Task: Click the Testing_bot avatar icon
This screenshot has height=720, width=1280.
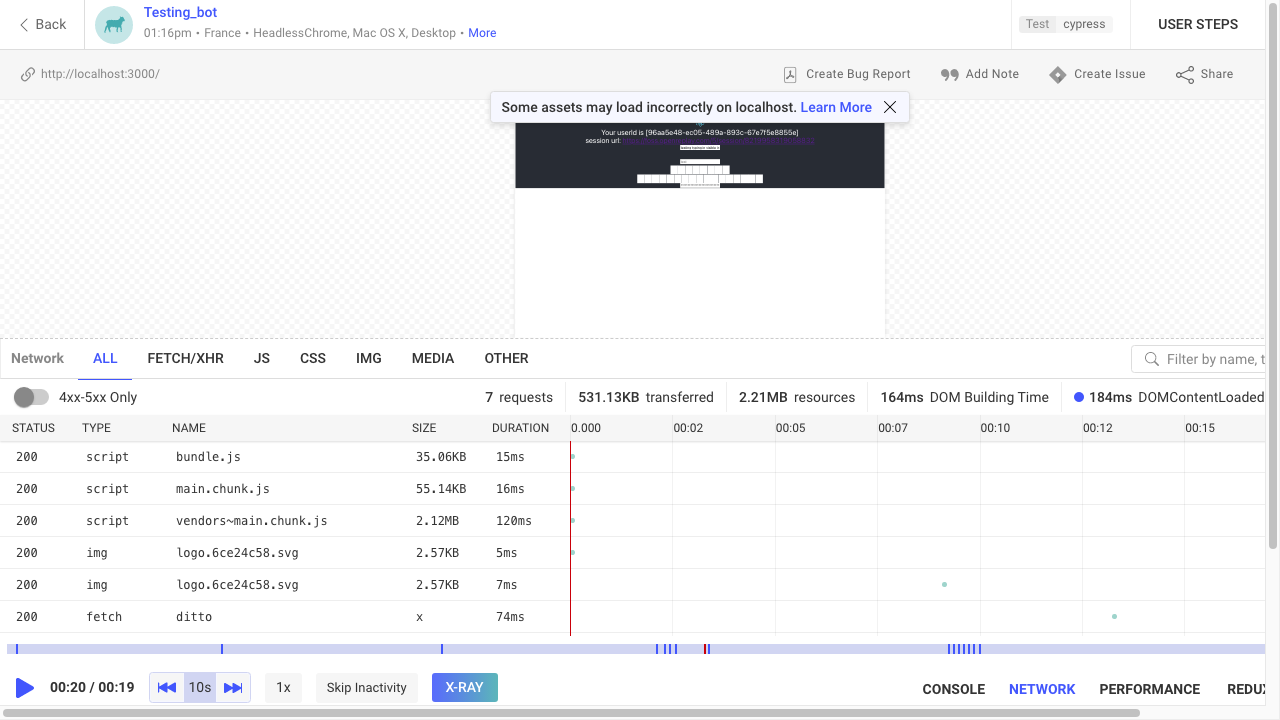Action: tap(114, 25)
